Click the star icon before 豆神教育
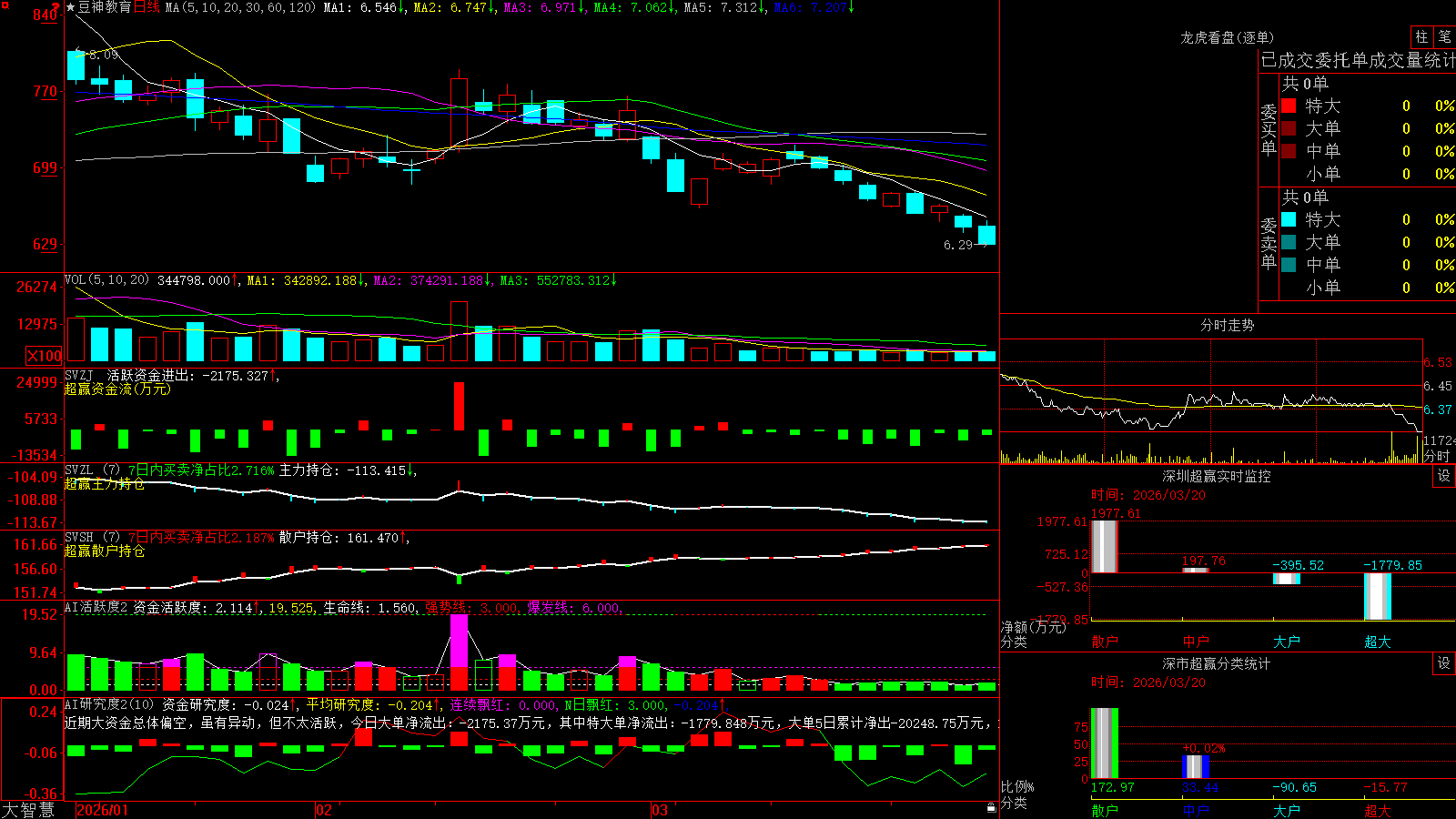 (71, 7)
